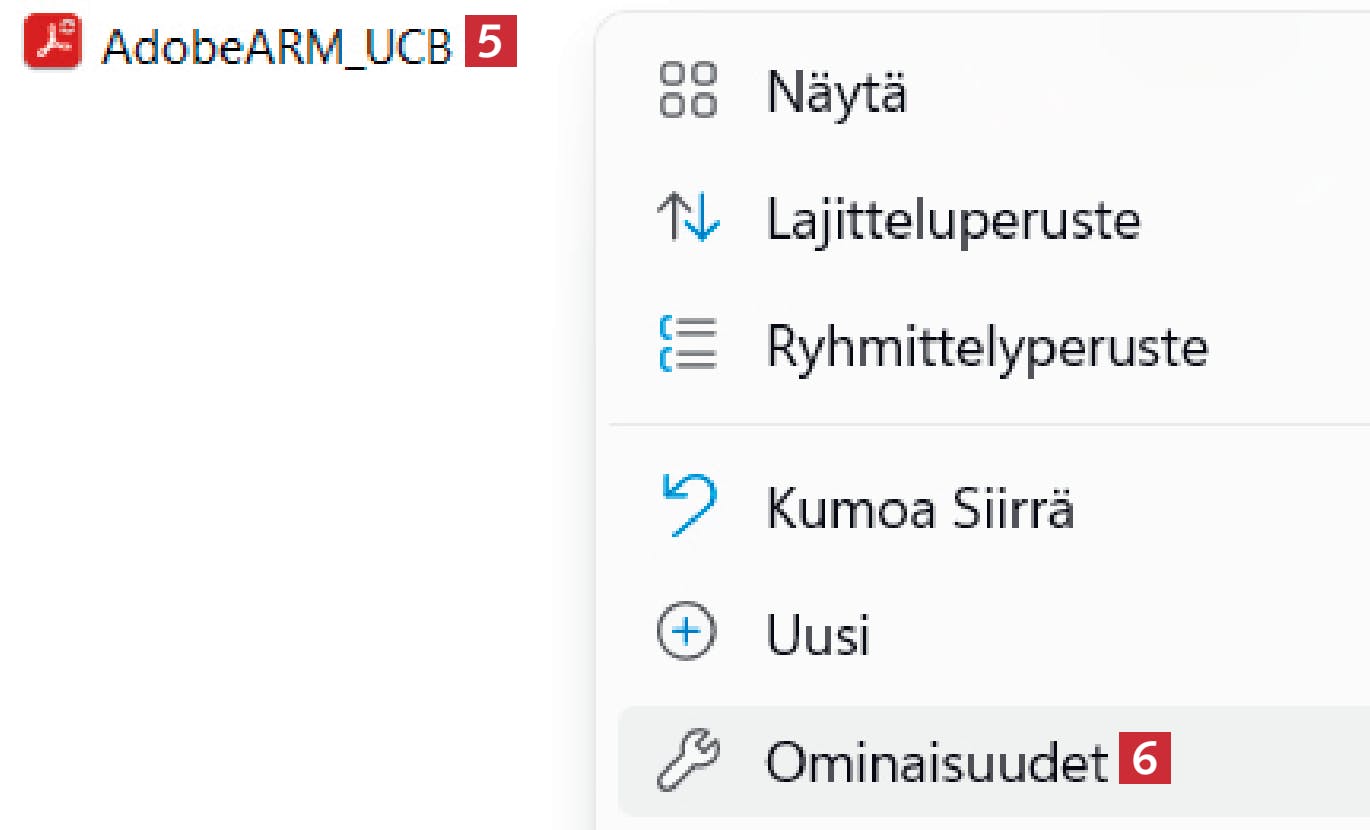Click the Ominaisuudet wrench icon
The image size is (1370, 830).
click(x=688, y=762)
